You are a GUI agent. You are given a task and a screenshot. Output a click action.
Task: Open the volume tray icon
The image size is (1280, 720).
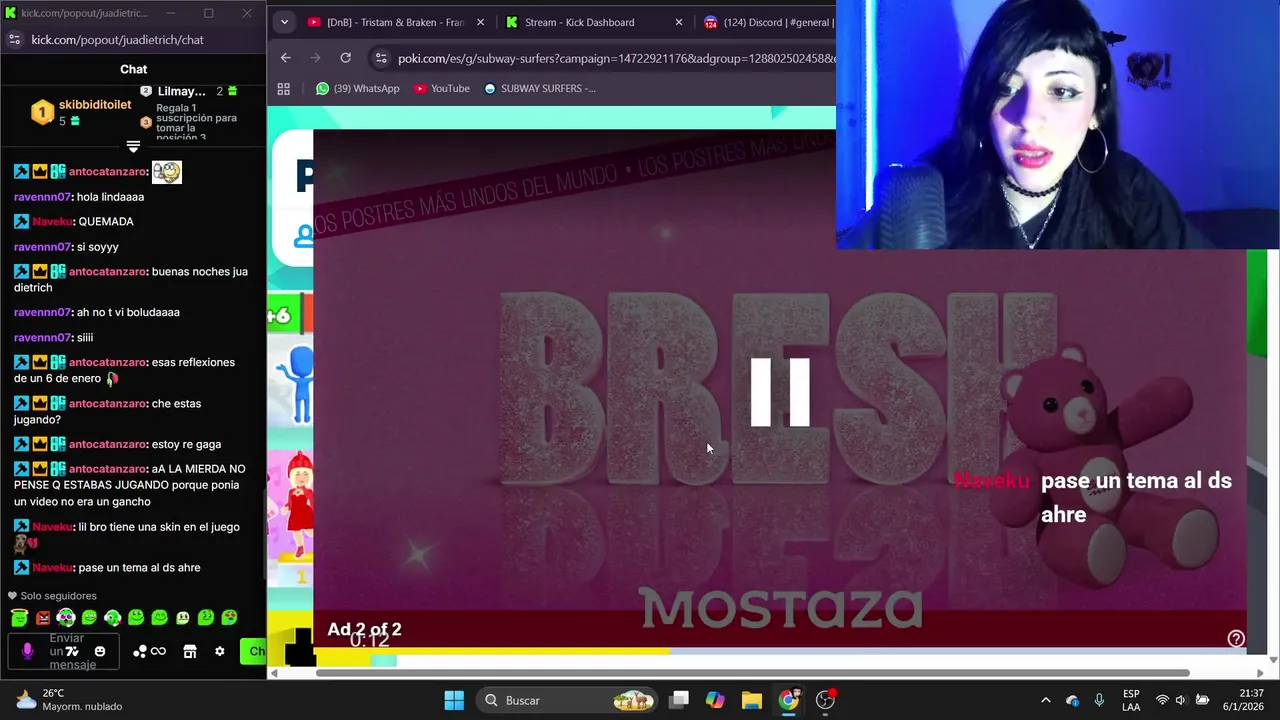pyautogui.click(x=1181, y=700)
